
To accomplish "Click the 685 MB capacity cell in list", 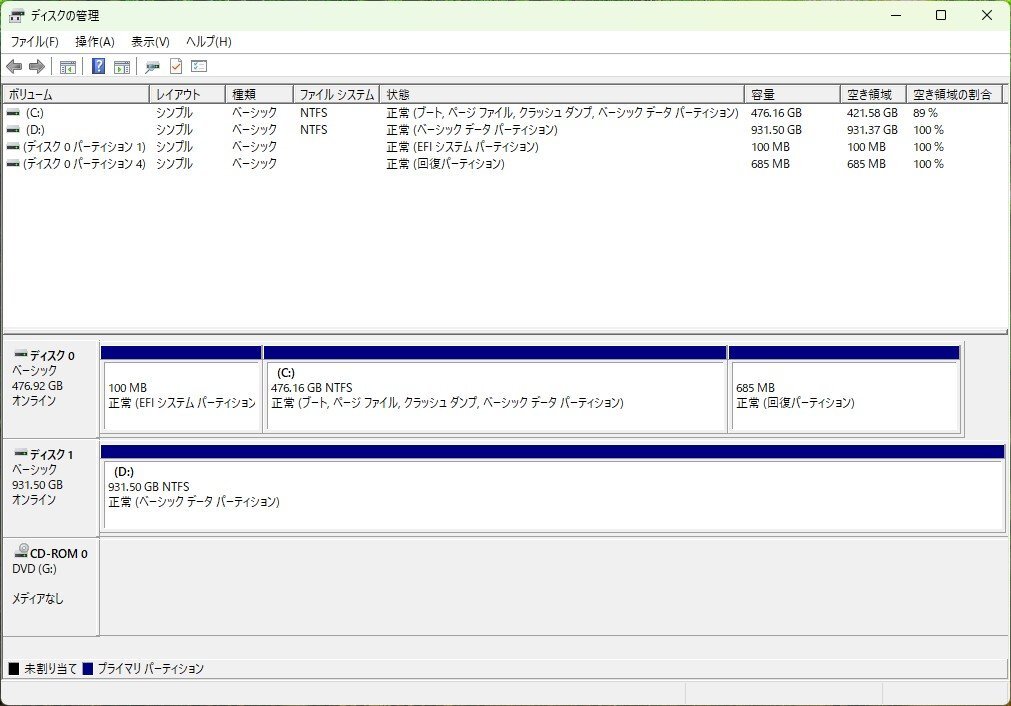I will [x=771, y=164].
